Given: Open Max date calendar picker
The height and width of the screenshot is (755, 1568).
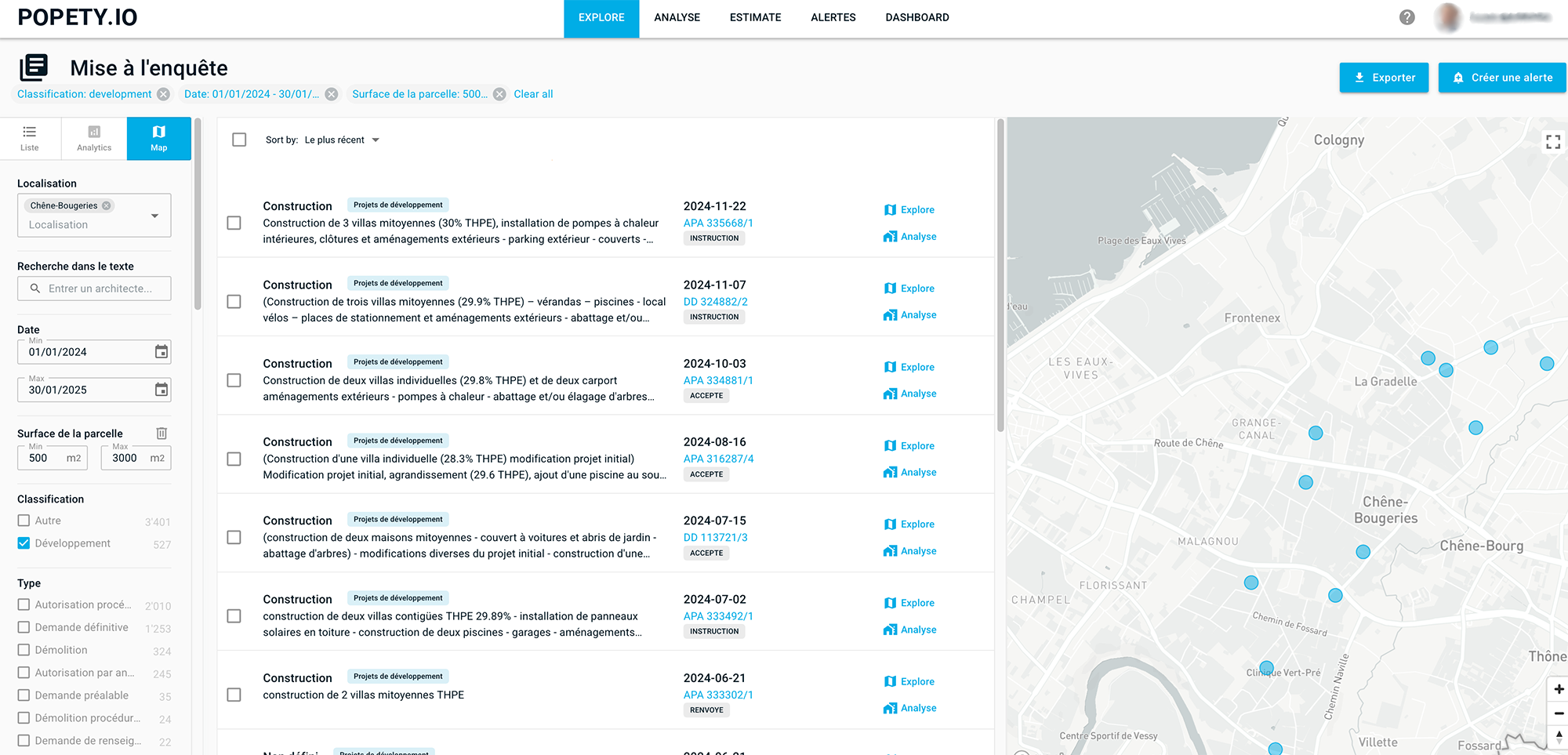Looking at the screenshot, I should click(x=161, y=390).
